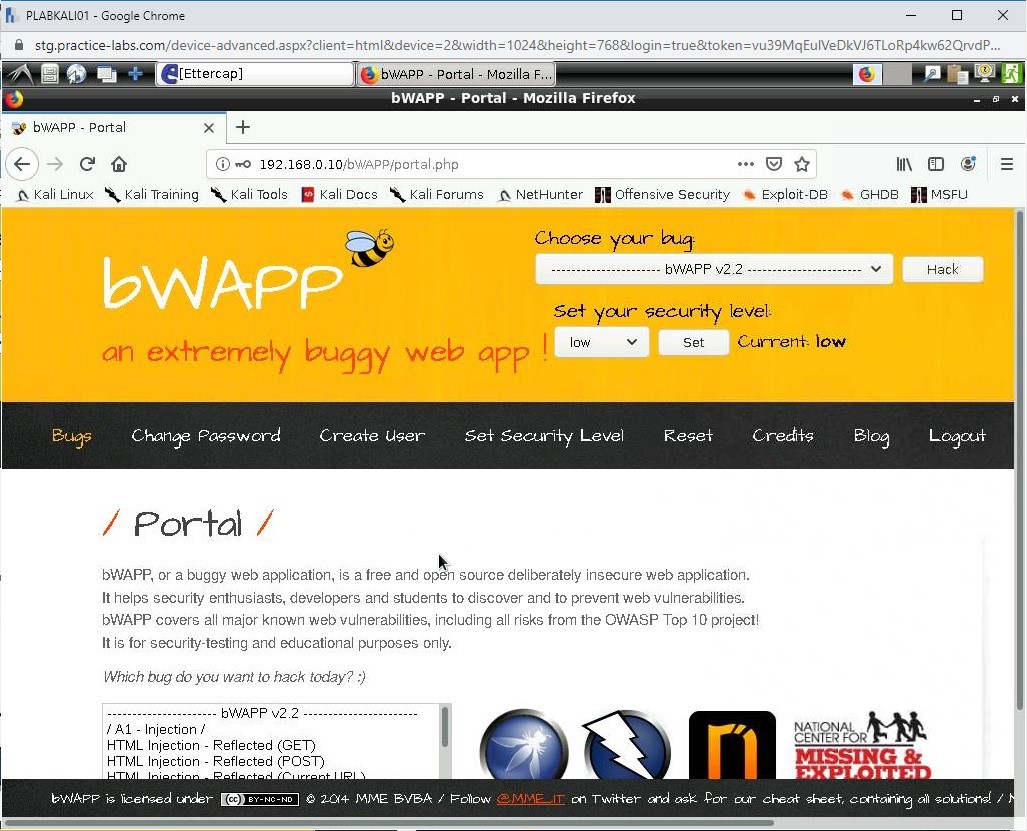This screenshot has height=831, width=1027.
Task: Click the Firefox Home button
Action: [119, 163]
